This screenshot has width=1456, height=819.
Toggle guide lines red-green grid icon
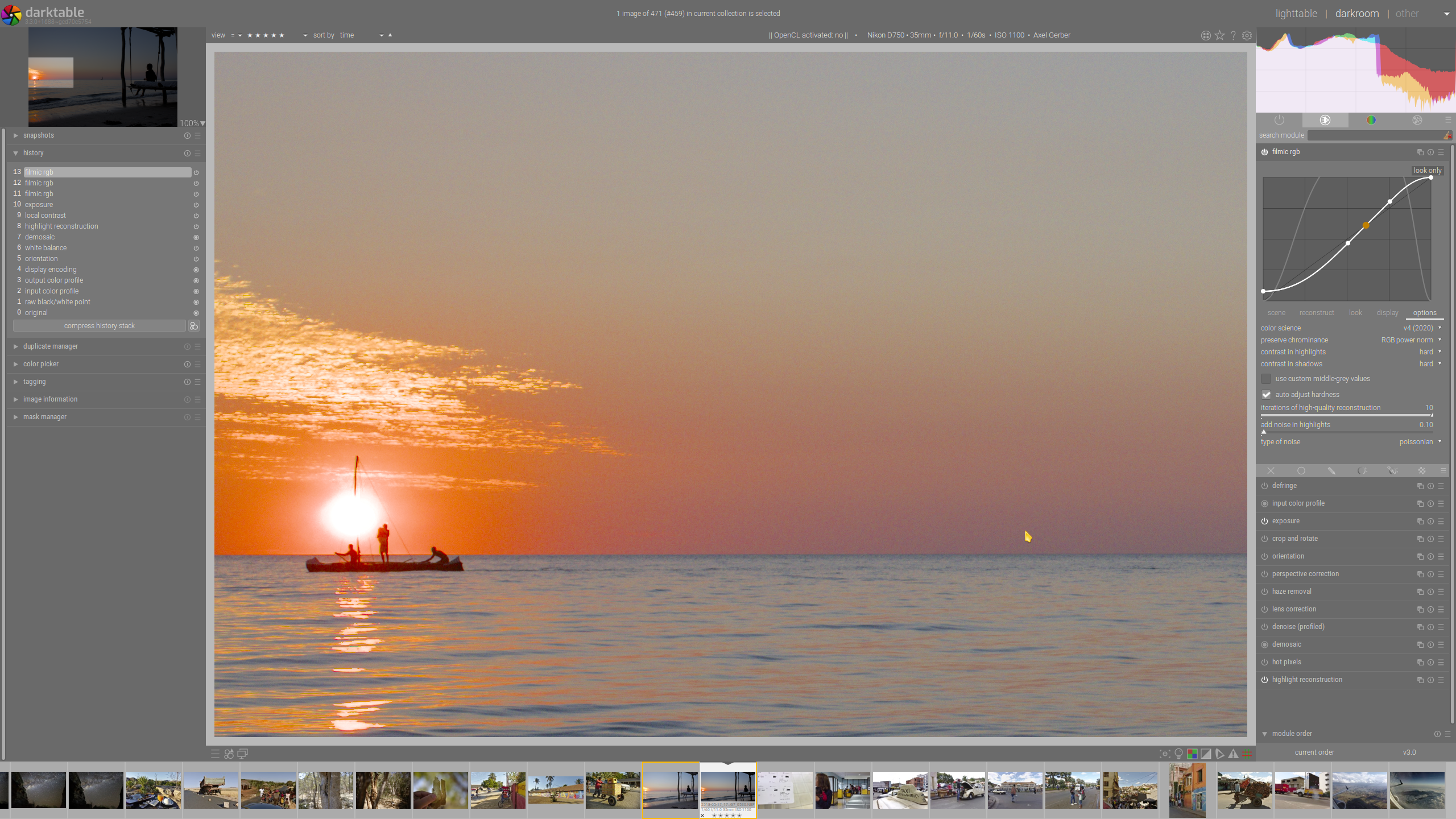pyautogui.click(x=1247, y=754)
